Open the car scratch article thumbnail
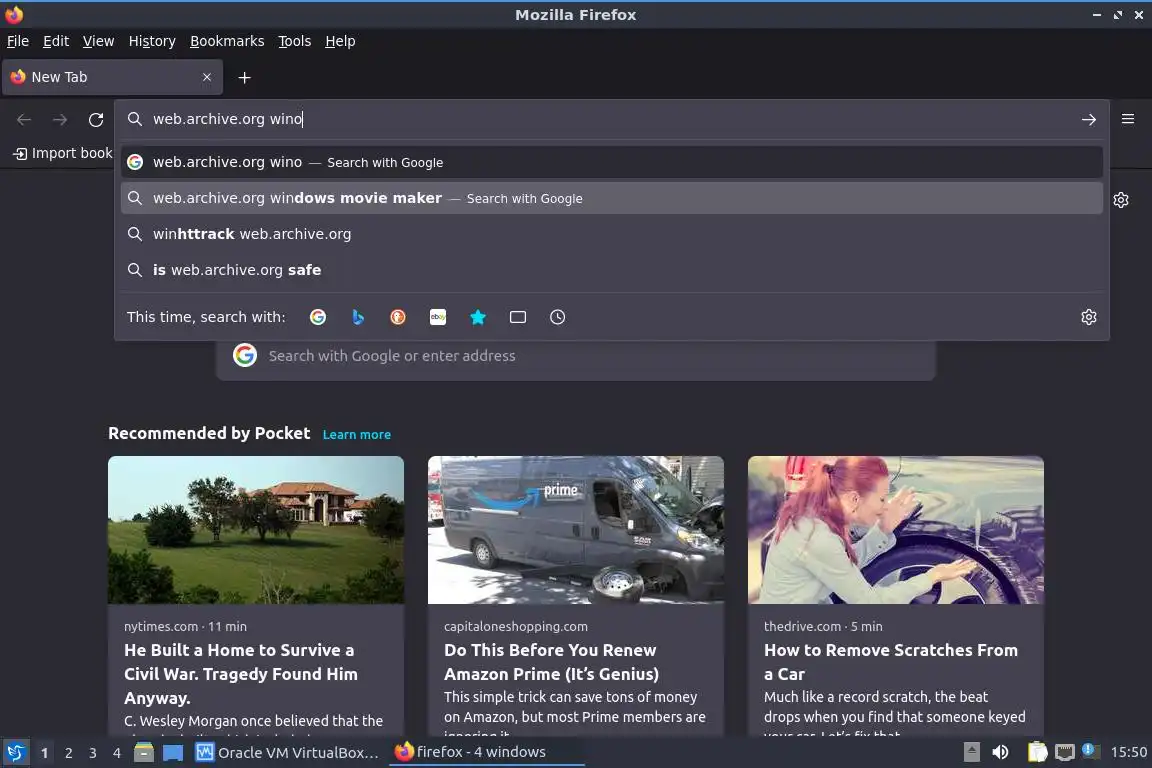The image size is (1152, 768). (x=896, y=530)
